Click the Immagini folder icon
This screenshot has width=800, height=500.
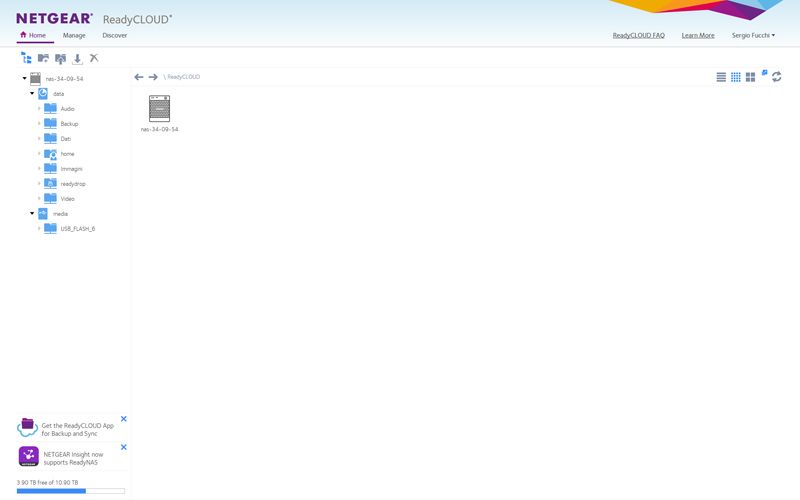pos(50,168)
